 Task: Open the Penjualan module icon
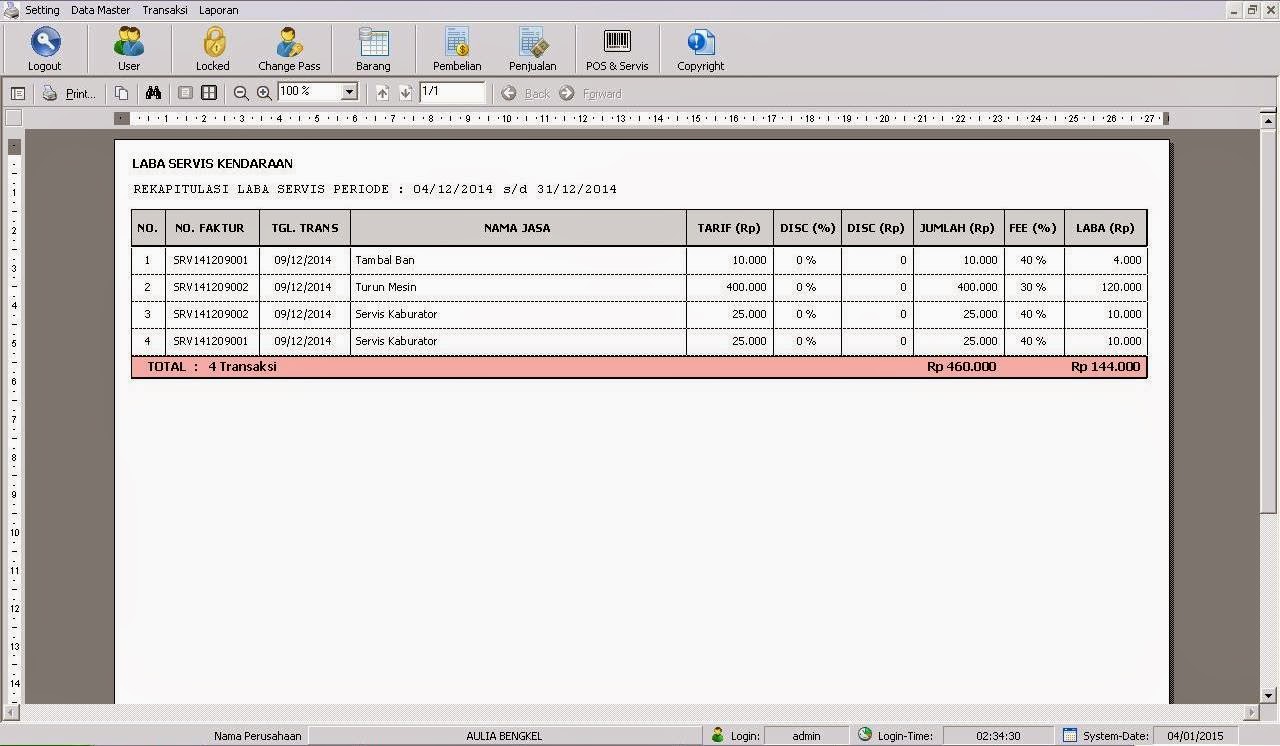click(x=532, y=43)
